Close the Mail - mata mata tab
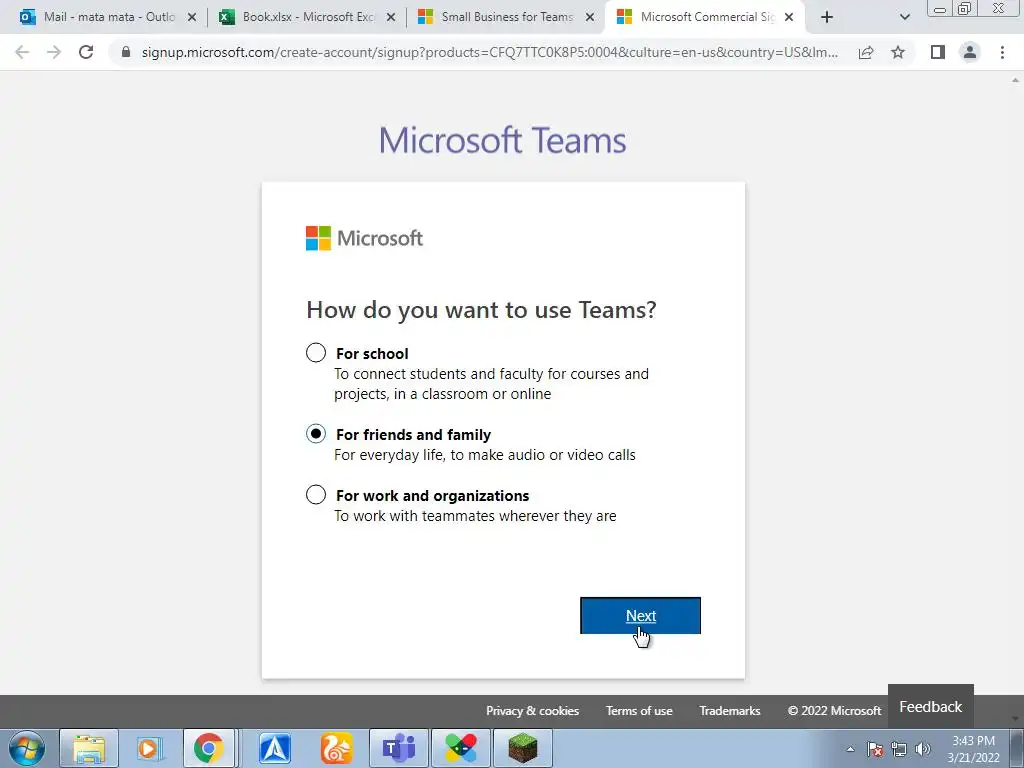The width and height of the screenshot is (1024, 768). [x=192, y=18]
